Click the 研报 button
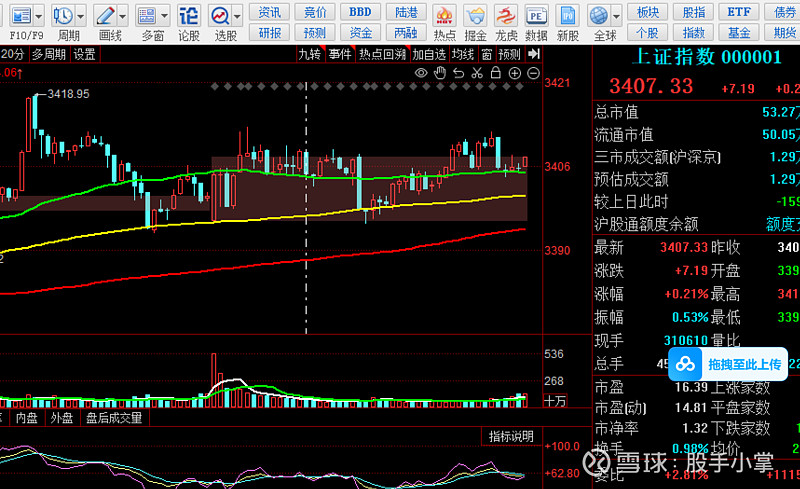This screenshot has height=489, width=800. coord(269,33)
